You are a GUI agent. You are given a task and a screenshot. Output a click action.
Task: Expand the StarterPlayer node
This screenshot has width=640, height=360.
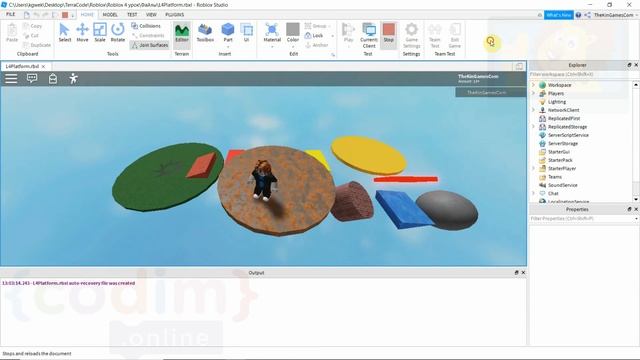(533, 168)
